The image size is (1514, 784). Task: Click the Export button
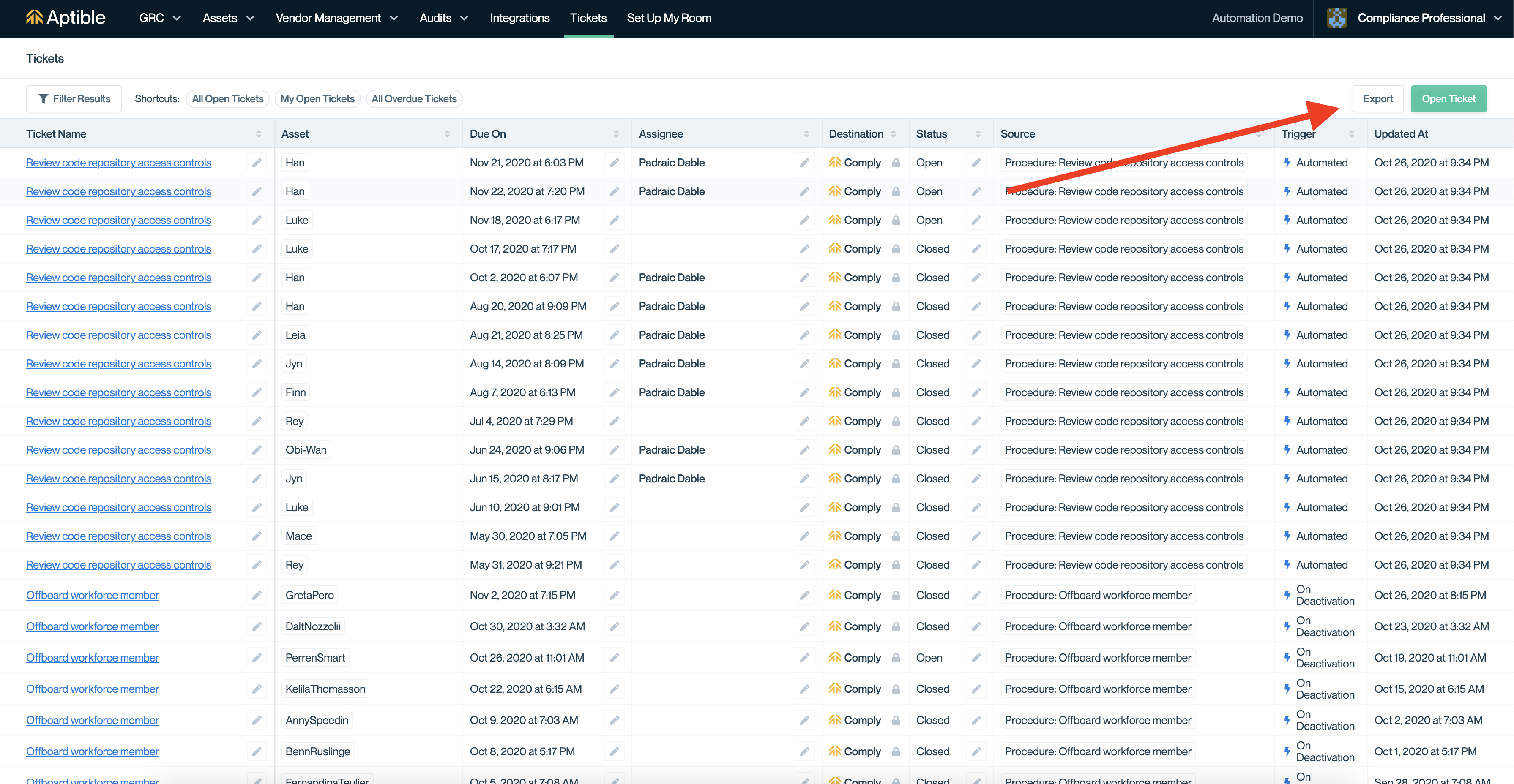1377,99
